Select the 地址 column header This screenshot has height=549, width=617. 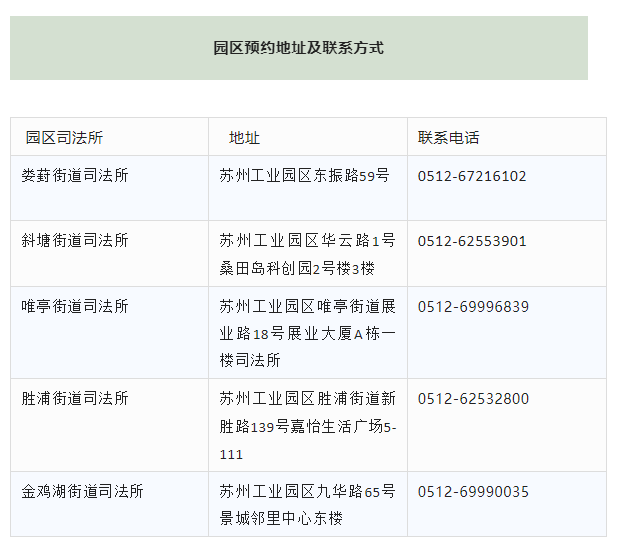244,137
